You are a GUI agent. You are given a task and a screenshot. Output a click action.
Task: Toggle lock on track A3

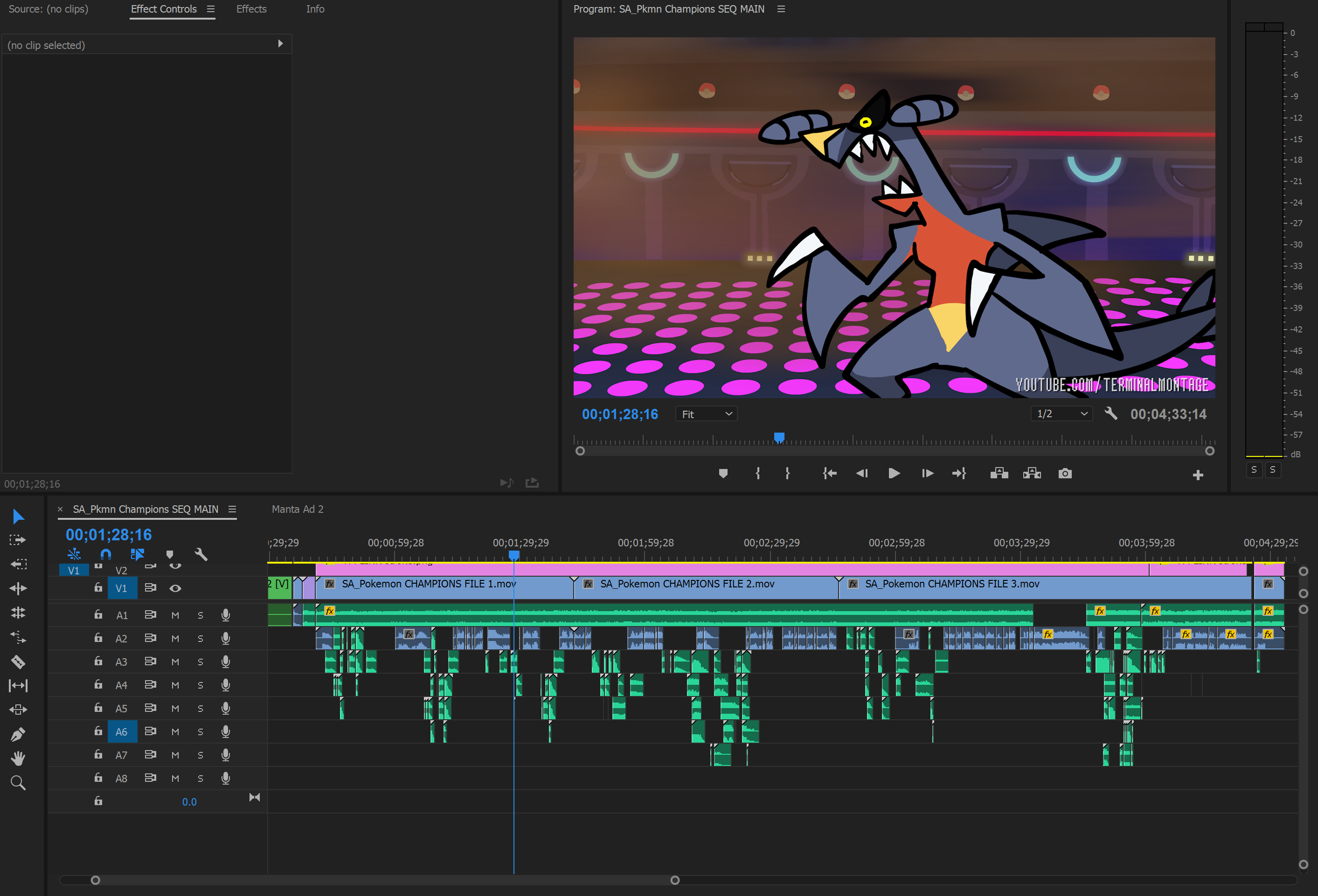tap(98, 661)
